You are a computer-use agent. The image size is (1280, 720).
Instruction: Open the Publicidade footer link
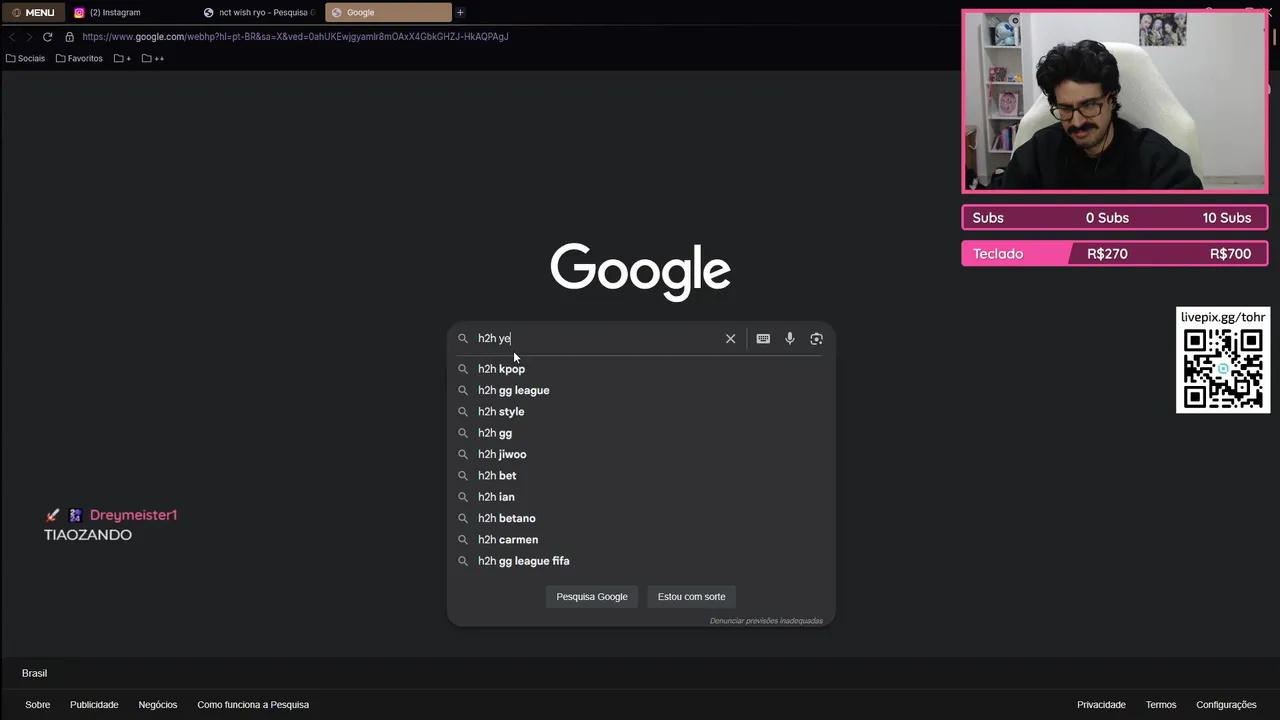(x=94, y=705)
